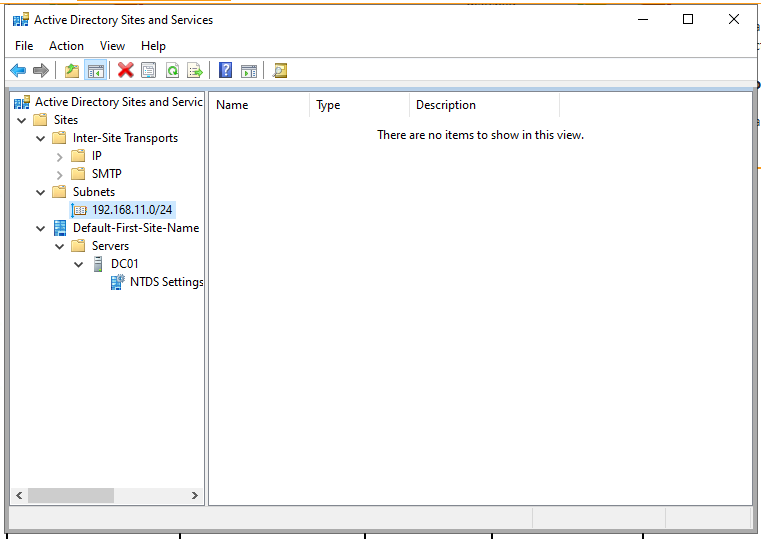
Task: Open the View menu
Action: [x=112, y=46]
